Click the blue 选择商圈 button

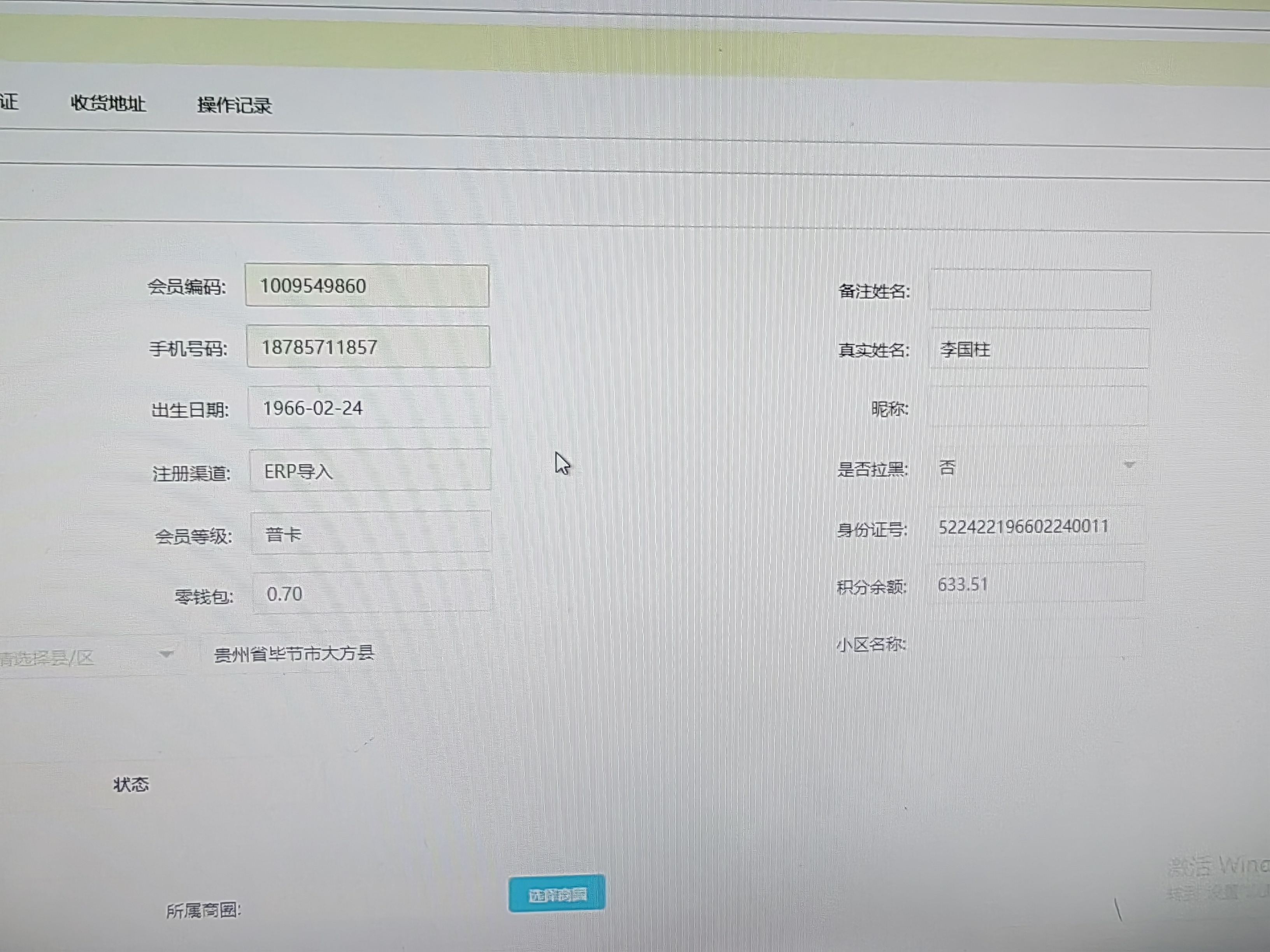tap(556, 894)
